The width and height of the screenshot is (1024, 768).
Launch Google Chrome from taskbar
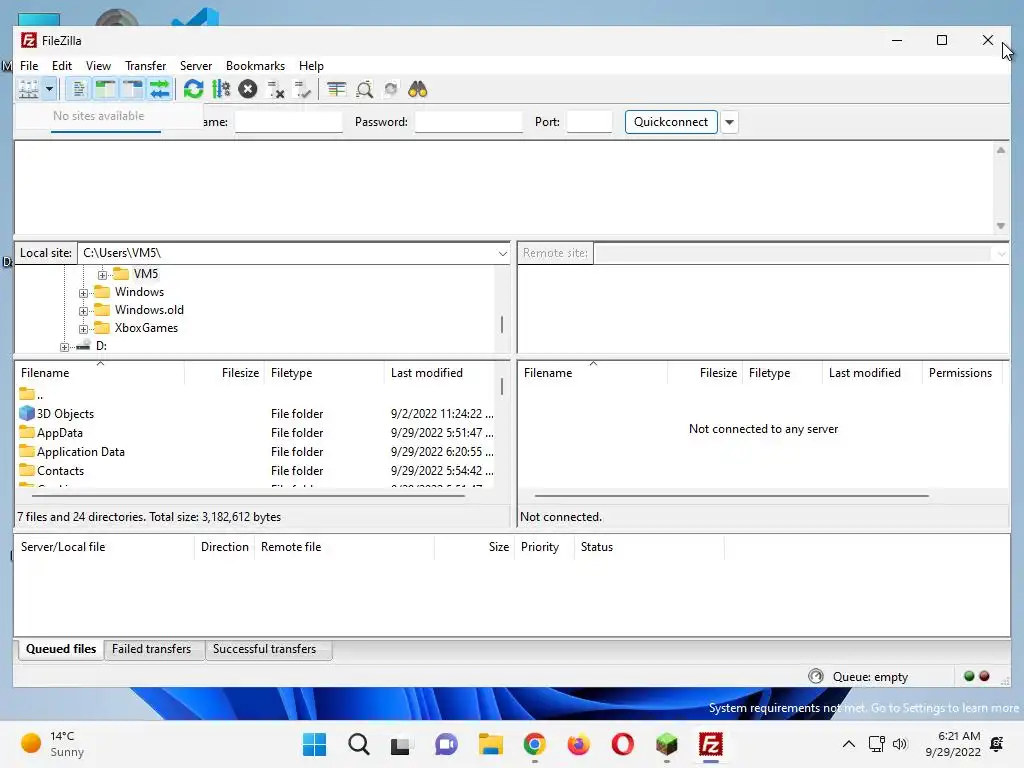(x=534, y=744)
